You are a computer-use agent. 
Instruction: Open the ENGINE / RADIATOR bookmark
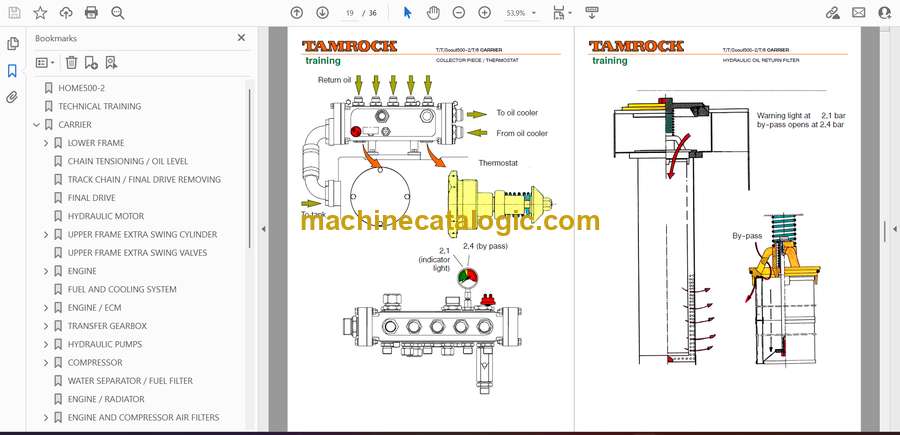click(106, 399)
